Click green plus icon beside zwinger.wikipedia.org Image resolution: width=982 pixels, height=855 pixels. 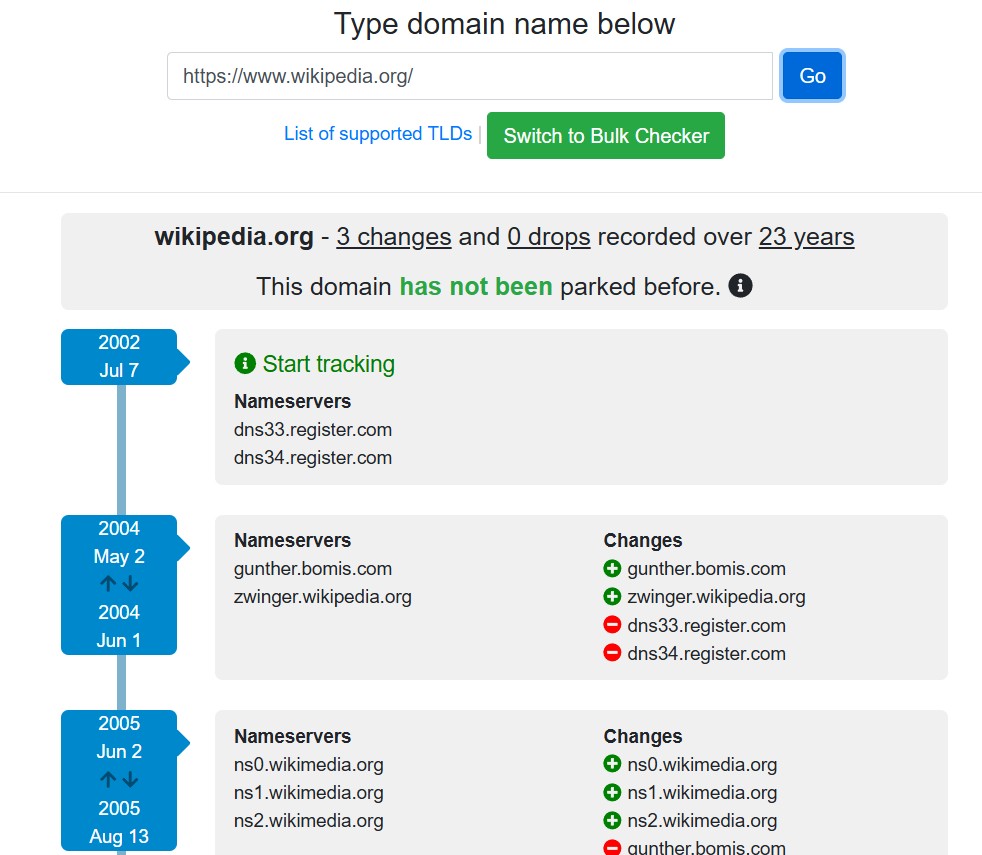tap(612, 596)
